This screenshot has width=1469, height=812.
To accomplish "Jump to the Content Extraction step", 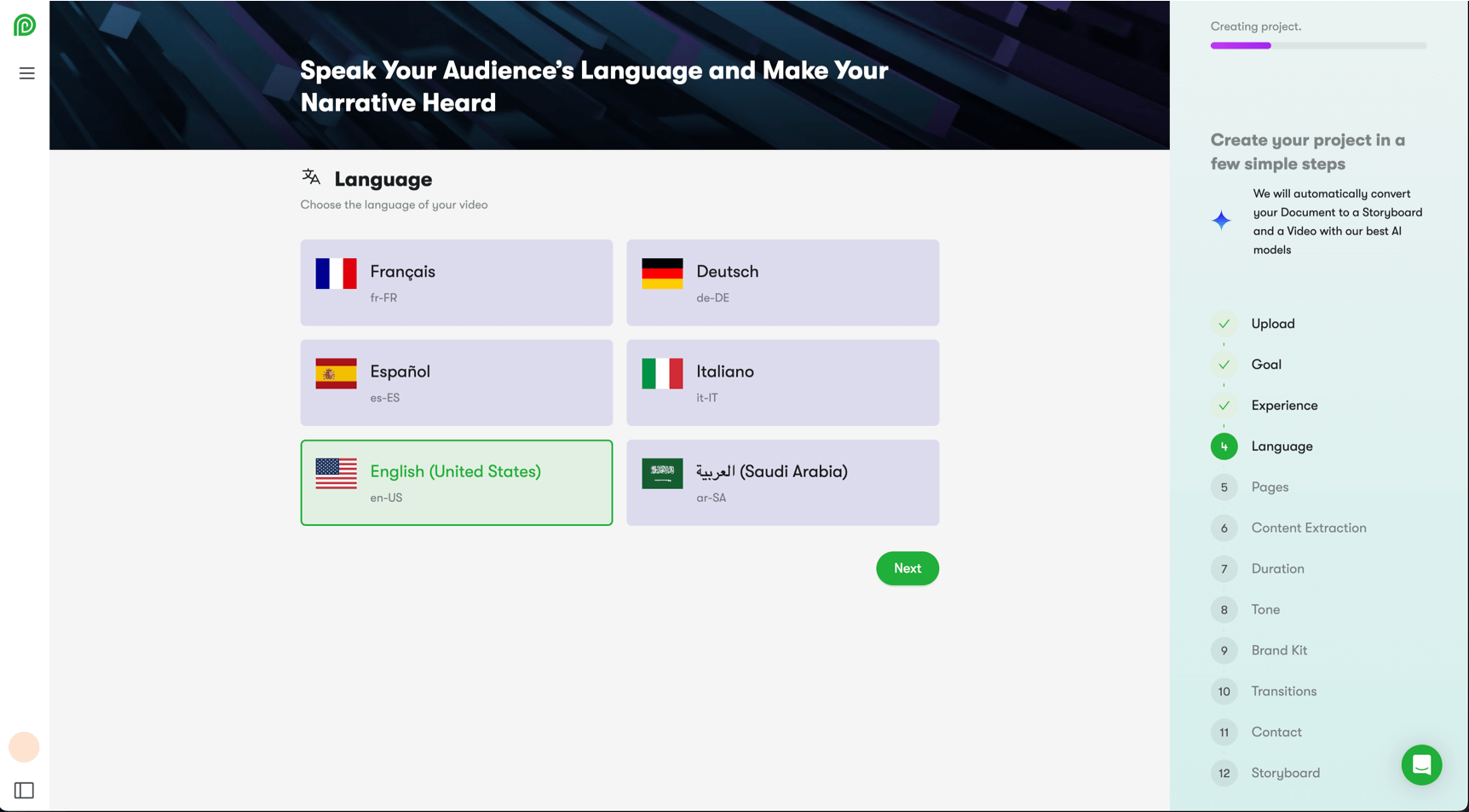I will tap(1309, 528).
